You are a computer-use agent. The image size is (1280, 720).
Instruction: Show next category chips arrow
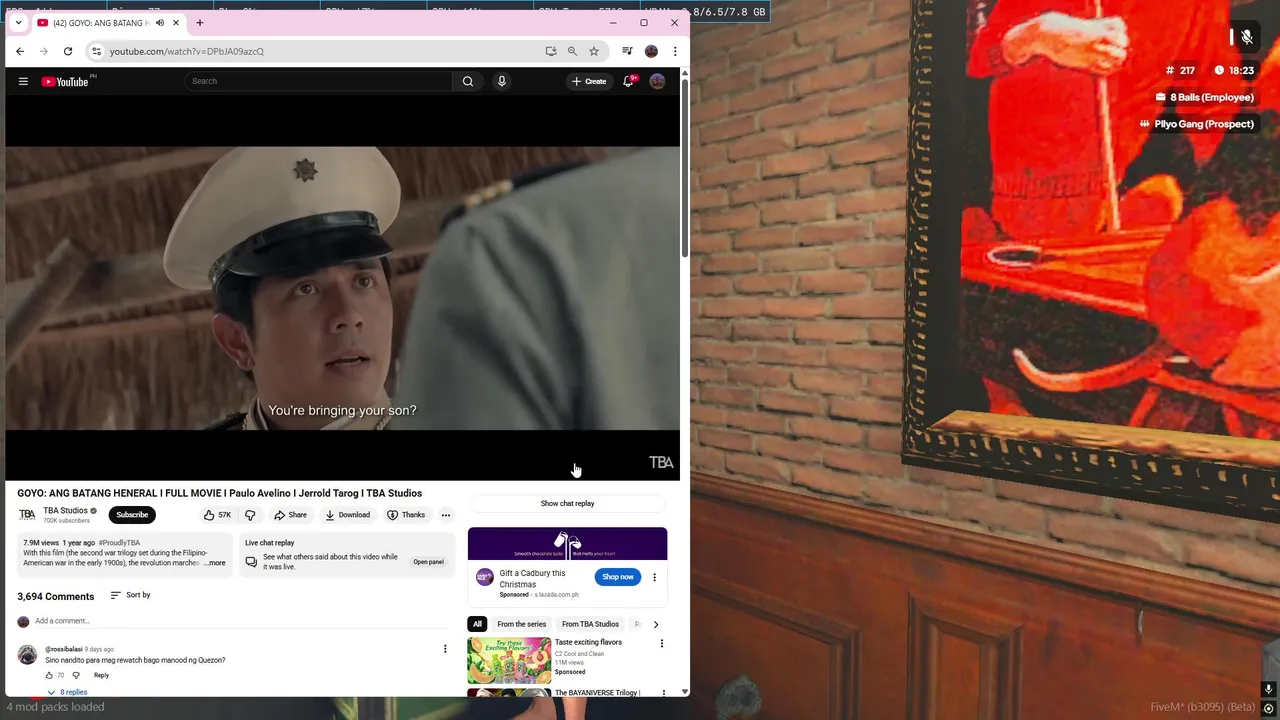tap(656, 624)
